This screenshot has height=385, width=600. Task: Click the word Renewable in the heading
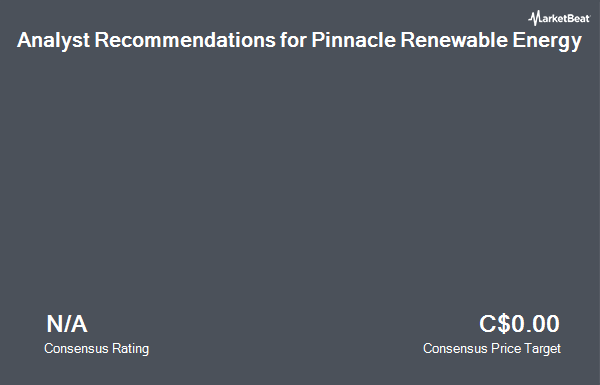pyautogui.click(x=453, y=39)
